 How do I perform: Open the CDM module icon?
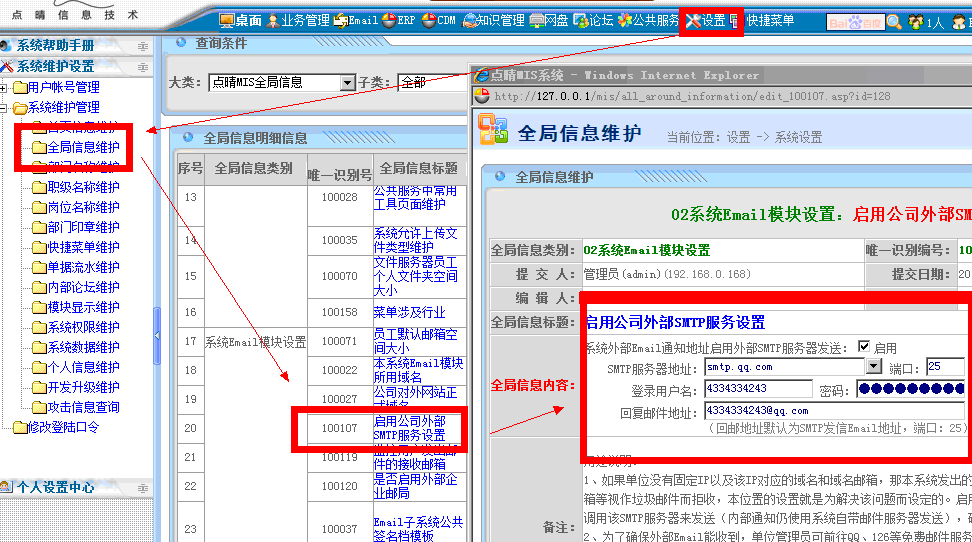tap(439, 21)
